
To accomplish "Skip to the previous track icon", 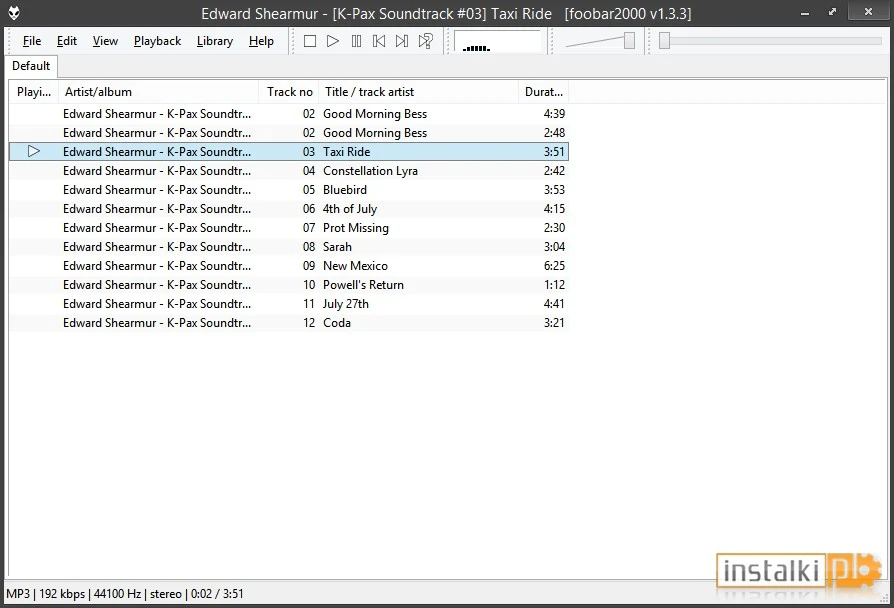I will 378,41.
